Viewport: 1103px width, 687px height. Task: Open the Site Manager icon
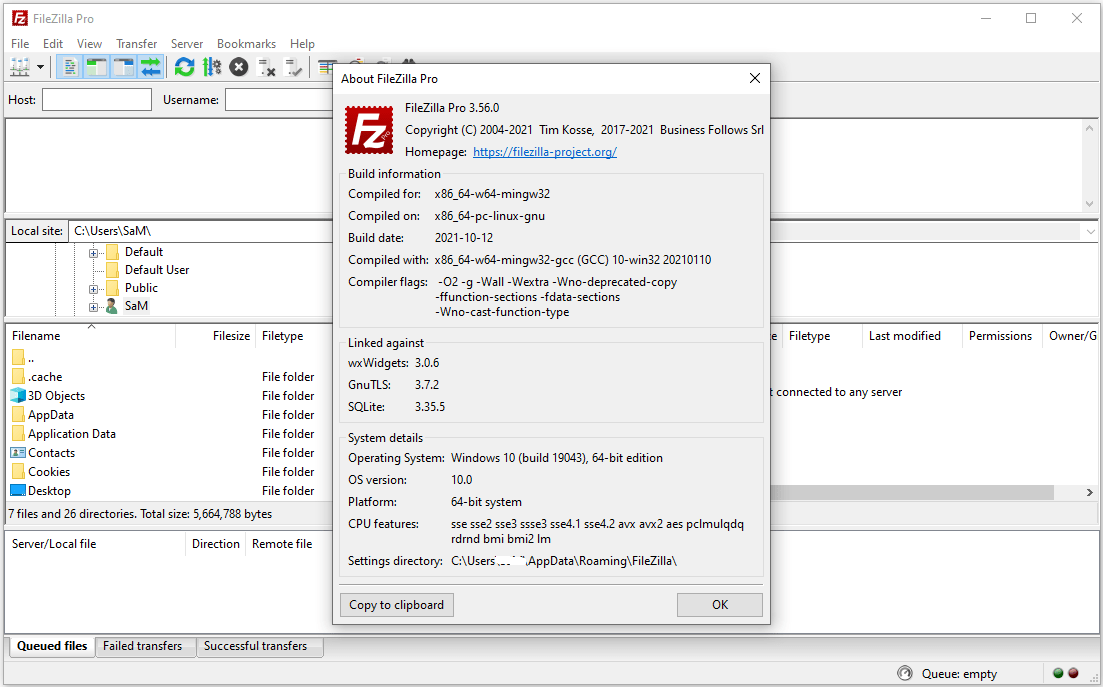[x=20, y=68]
